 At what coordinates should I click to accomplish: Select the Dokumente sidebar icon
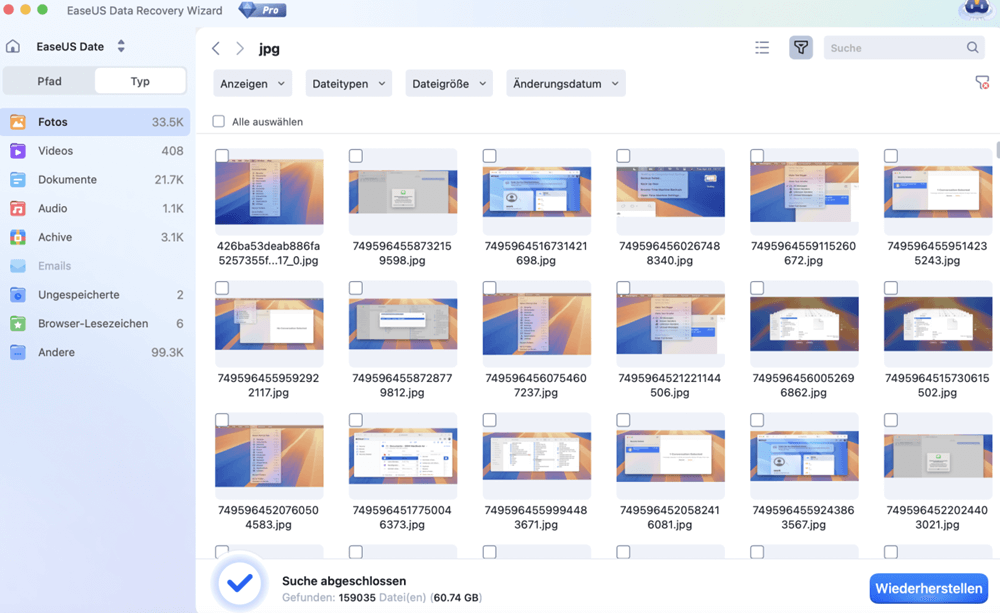(x=18, y=179)
